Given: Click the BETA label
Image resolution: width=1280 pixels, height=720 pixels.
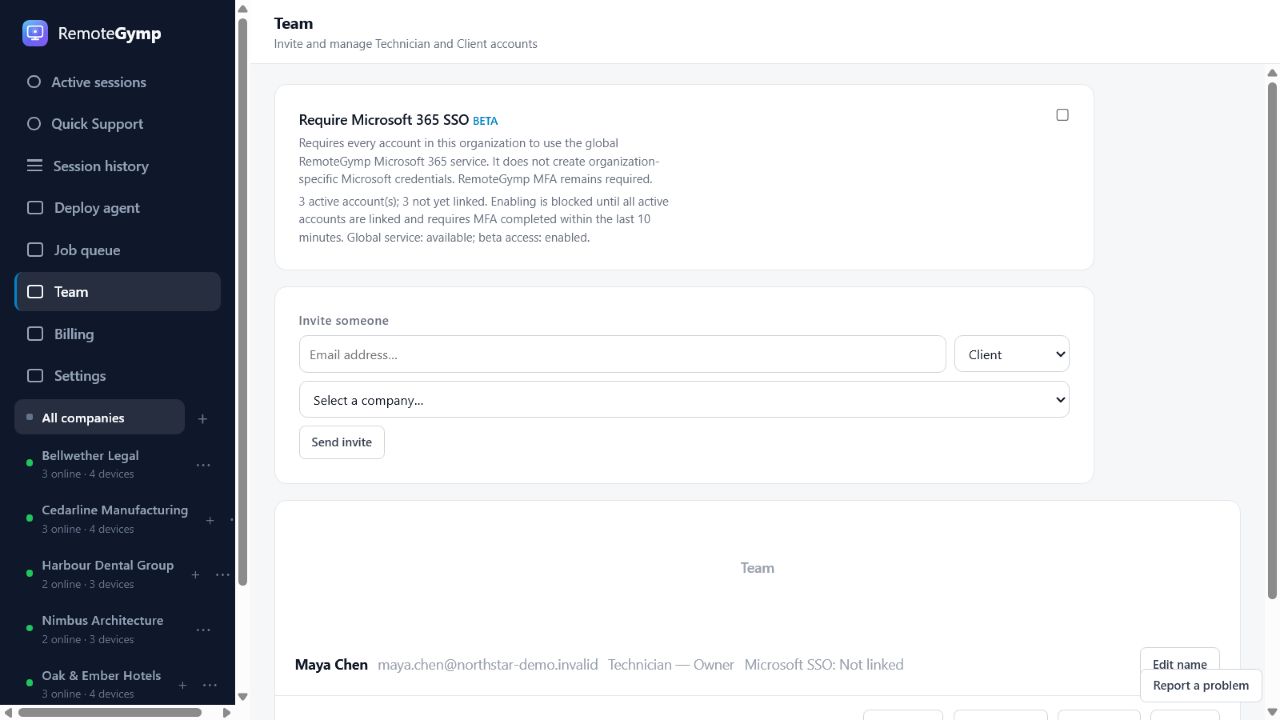Looking at the screenshot, I should click(485, 121).
